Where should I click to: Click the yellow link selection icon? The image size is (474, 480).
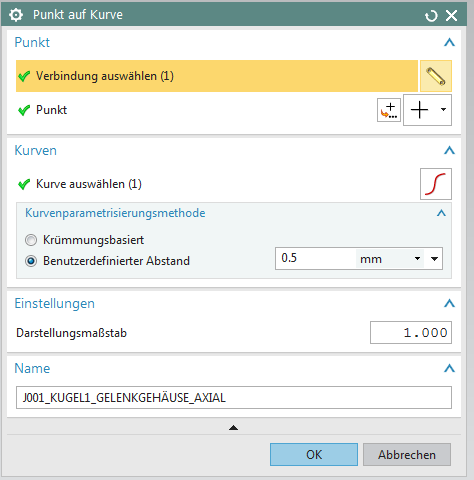[x=436, y=76]
